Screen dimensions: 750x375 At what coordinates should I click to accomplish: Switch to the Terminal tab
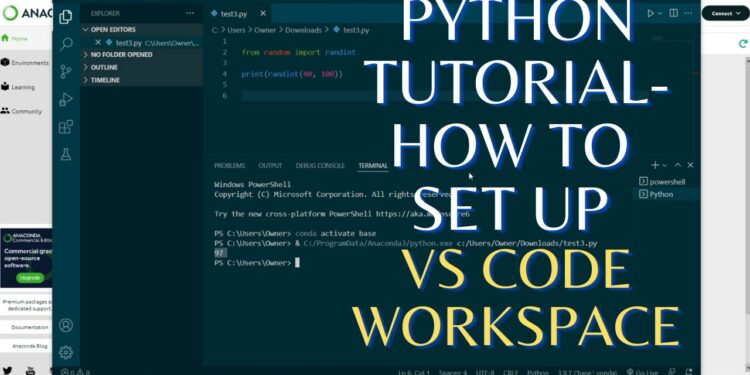pyautogui.click(x=373, y=165)
